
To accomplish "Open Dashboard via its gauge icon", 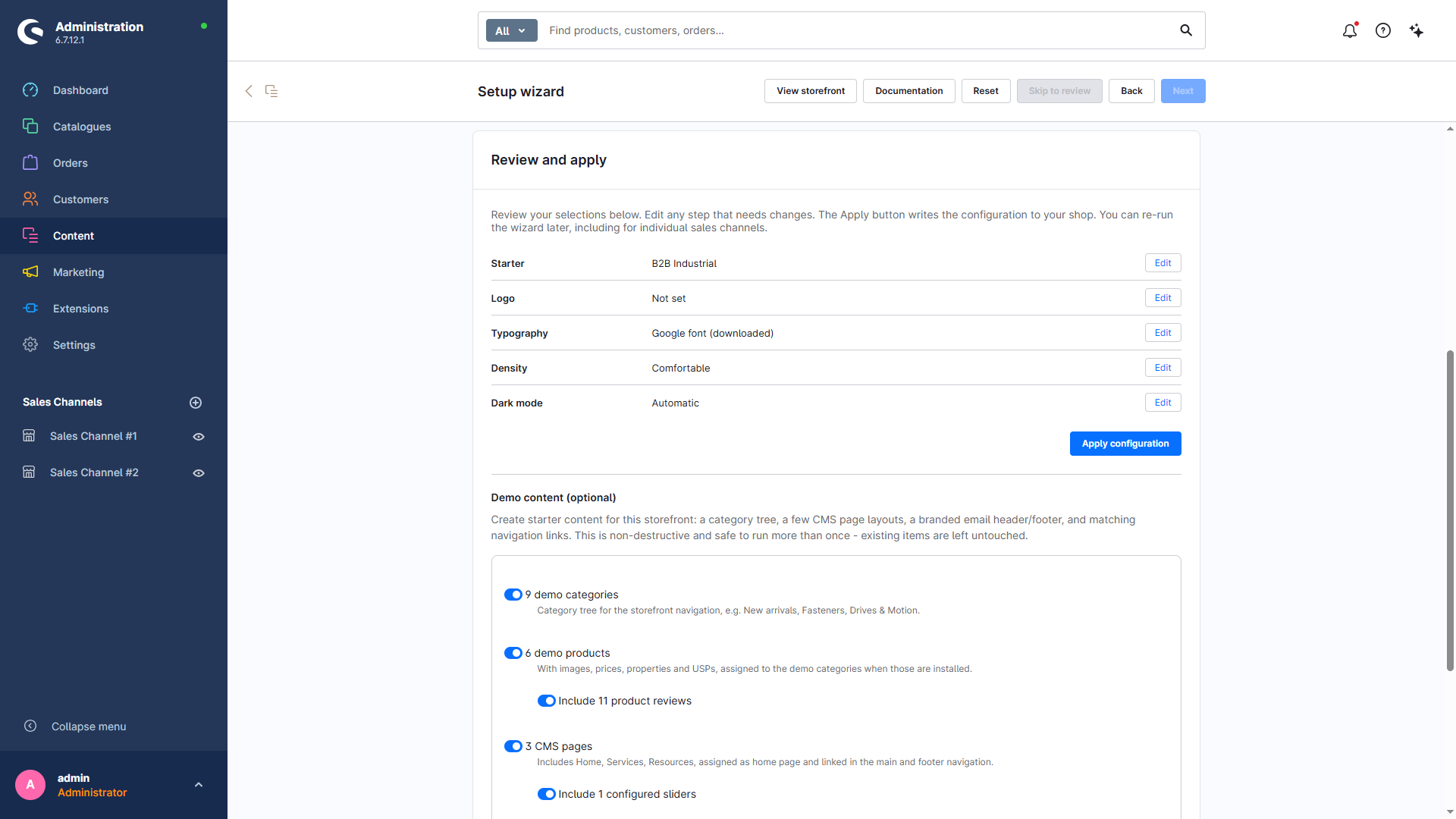I will 30,90.
